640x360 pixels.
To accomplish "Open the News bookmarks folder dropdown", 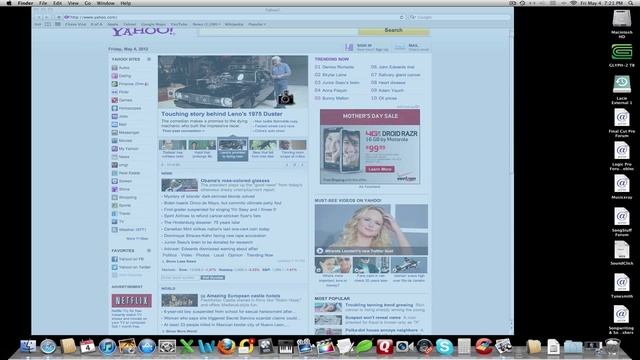I will [206, 24].
